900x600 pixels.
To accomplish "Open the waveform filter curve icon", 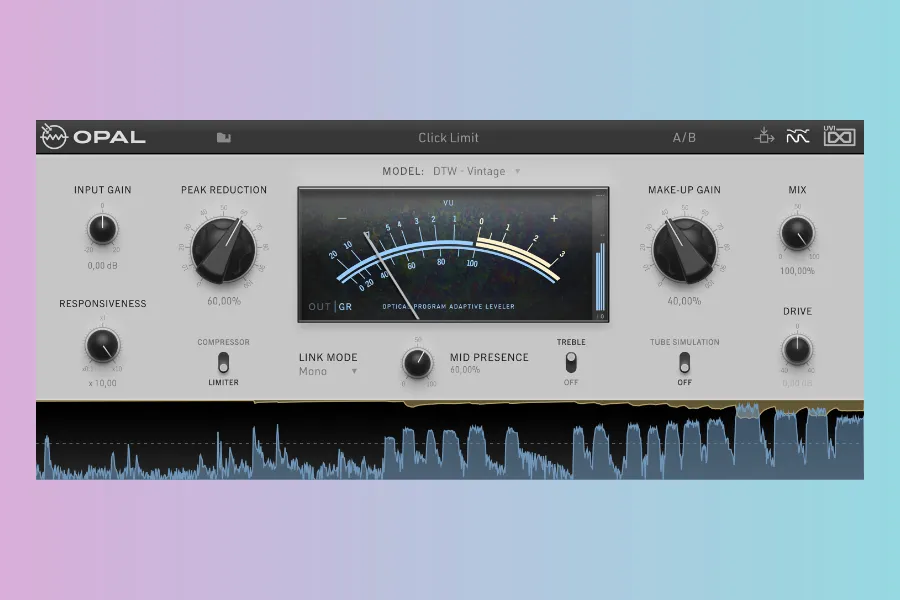I will coord(797,137).
